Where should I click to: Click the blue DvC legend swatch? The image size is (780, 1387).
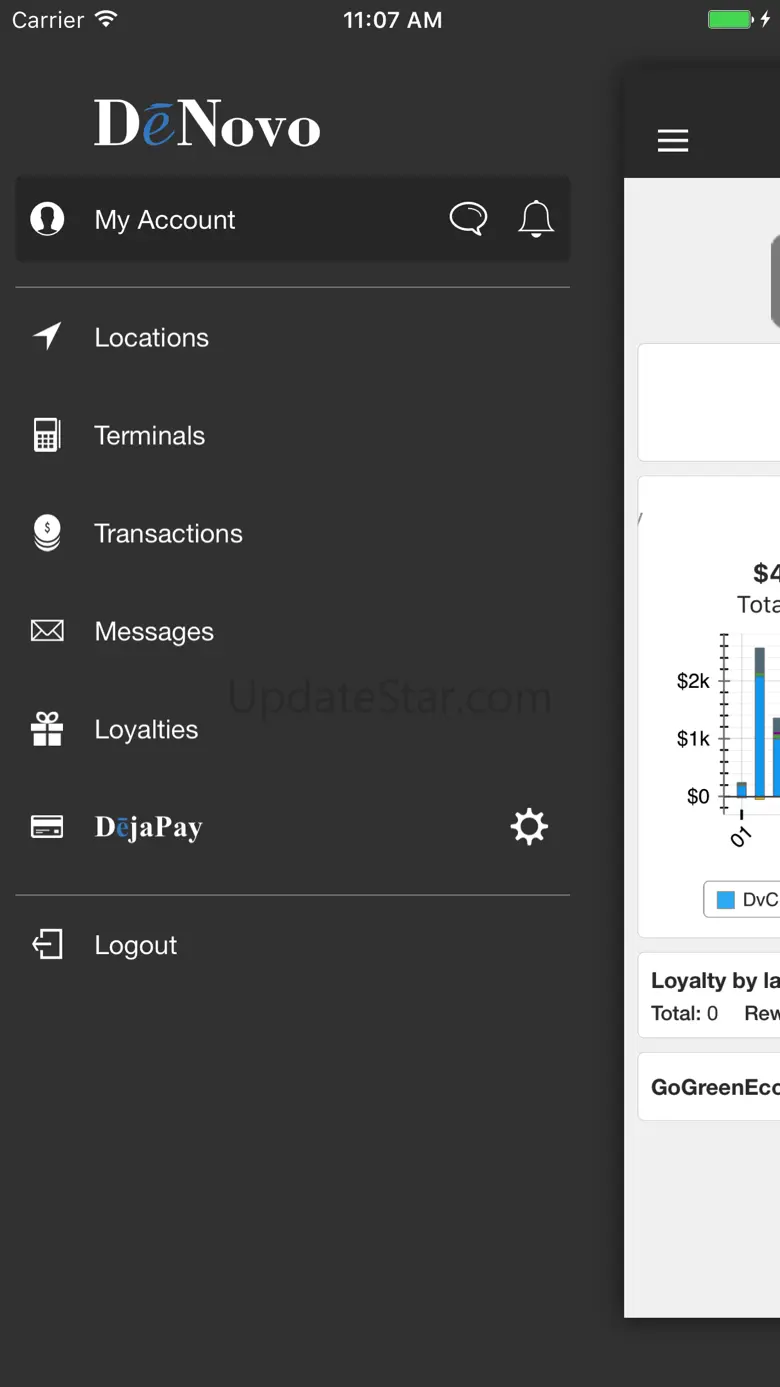tap(726, 900)
